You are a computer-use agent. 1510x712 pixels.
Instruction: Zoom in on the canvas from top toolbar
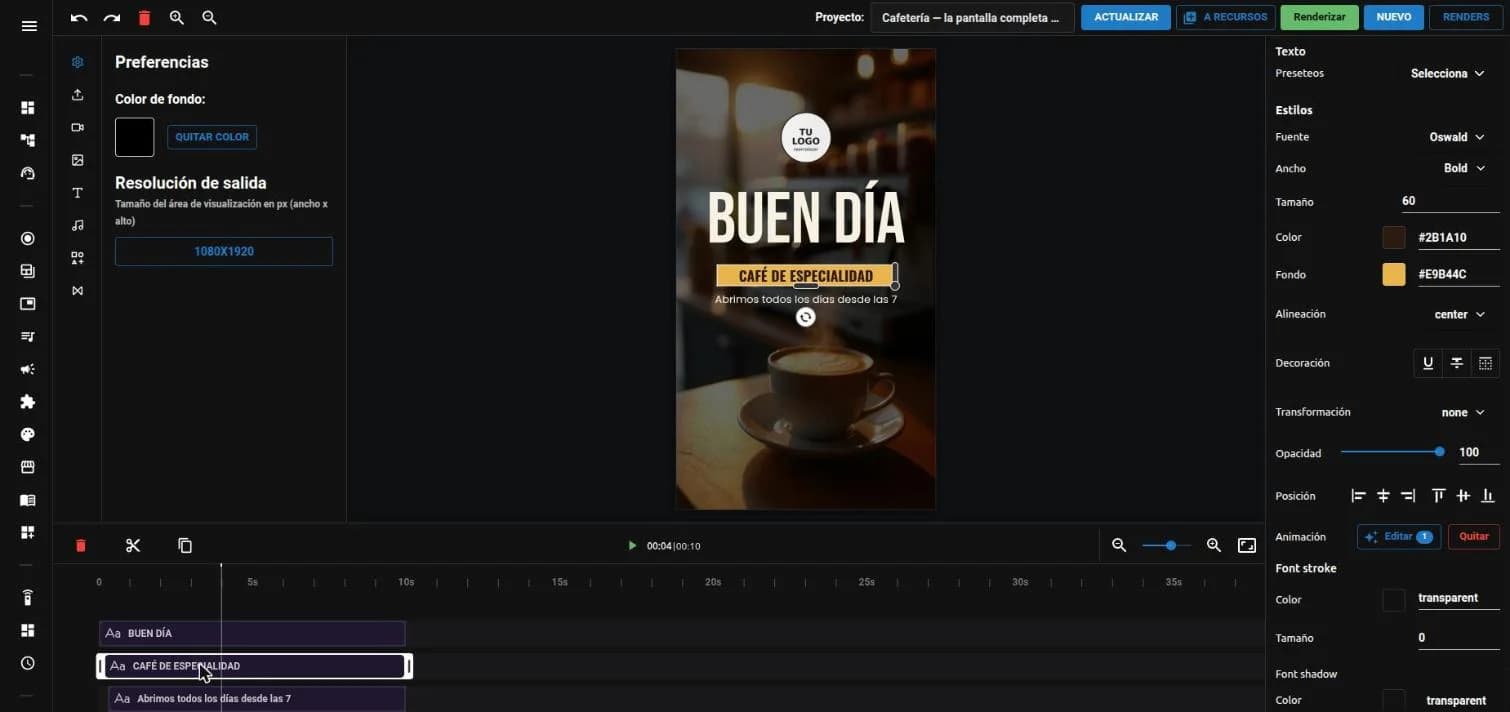click(177, 18)
